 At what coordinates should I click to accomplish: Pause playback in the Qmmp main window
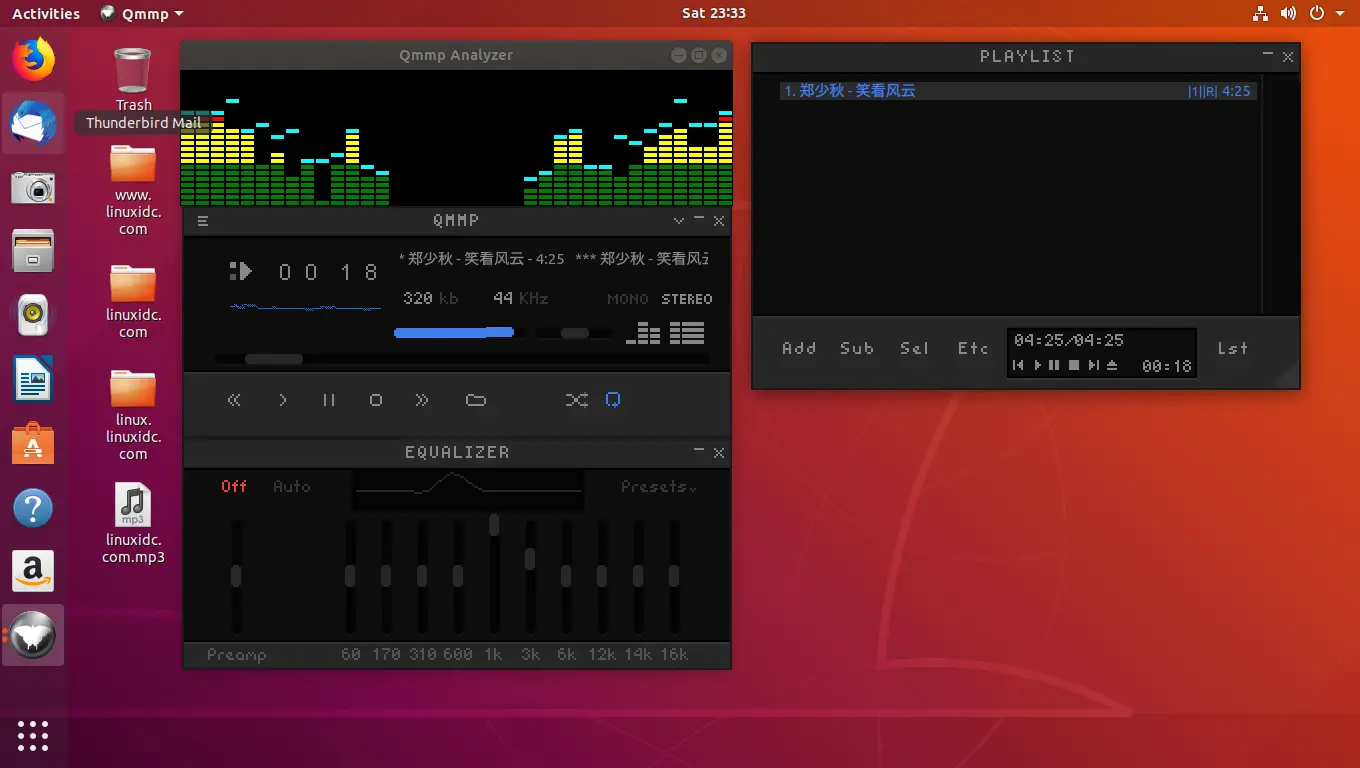coord(329,400)
